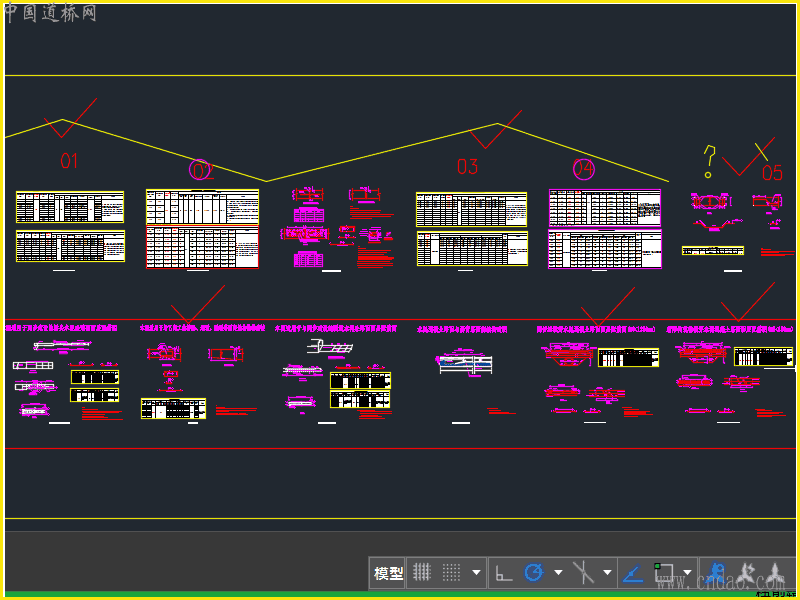Select the red 01 sheet number text

coord(69,160)
